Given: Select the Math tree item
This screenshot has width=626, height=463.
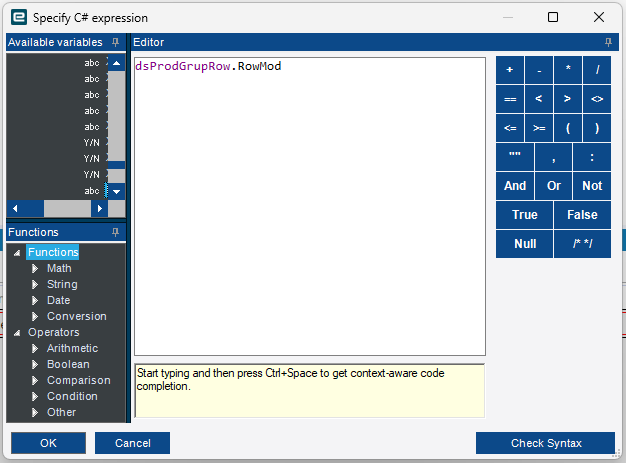Looking at the screenshot, I should [59, 268].
